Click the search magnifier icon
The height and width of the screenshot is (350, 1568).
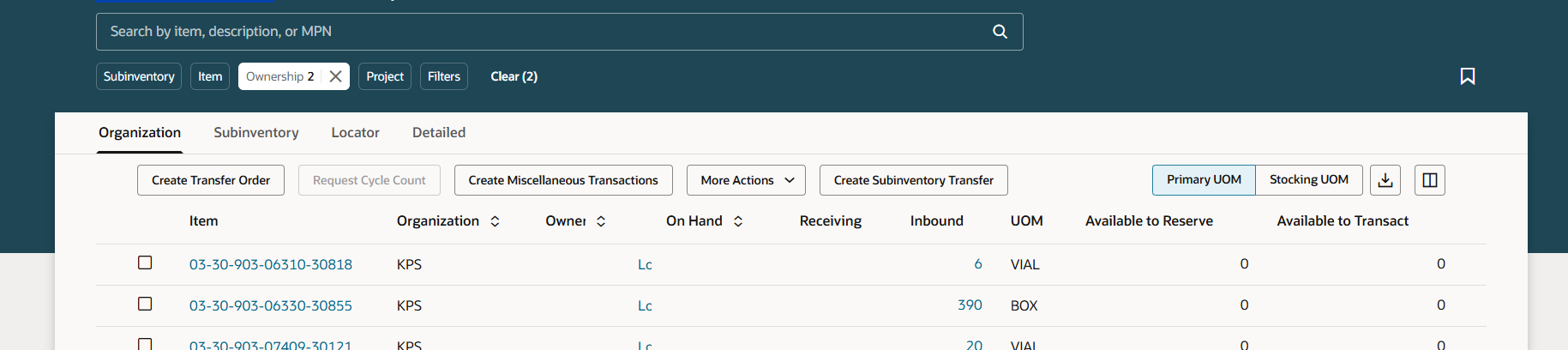tap(1000, 32)
